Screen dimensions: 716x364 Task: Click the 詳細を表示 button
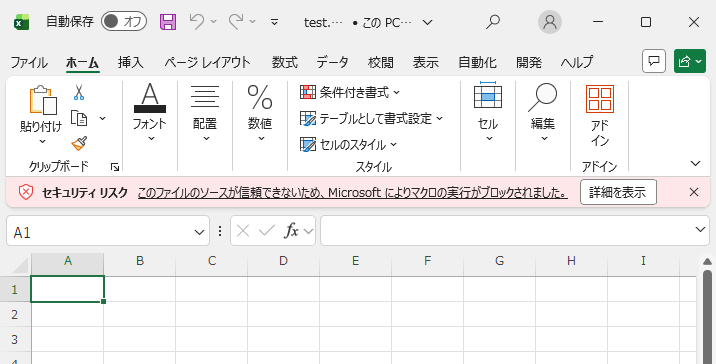pyautogui.click(x=618, y=192)
